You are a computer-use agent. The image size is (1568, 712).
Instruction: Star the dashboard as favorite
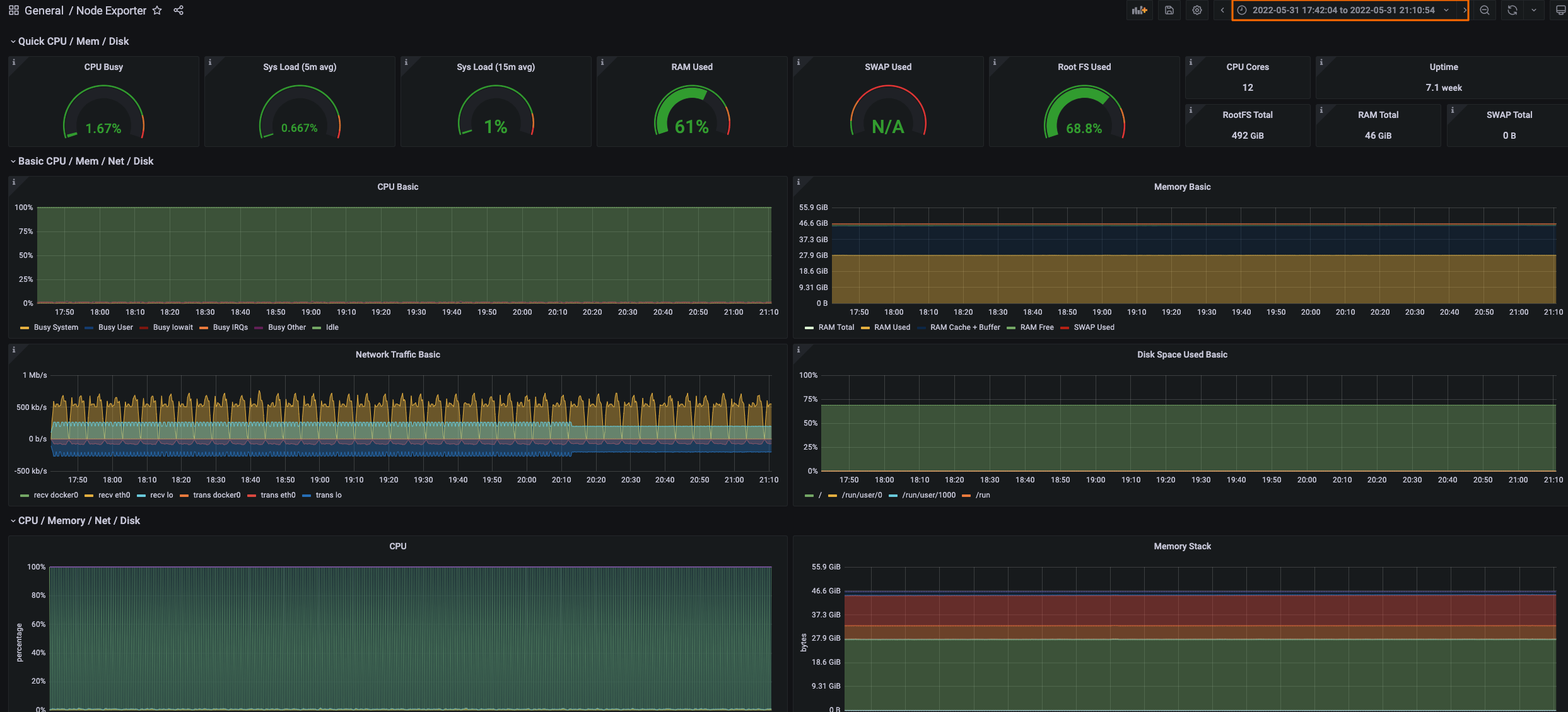point(156,10)
